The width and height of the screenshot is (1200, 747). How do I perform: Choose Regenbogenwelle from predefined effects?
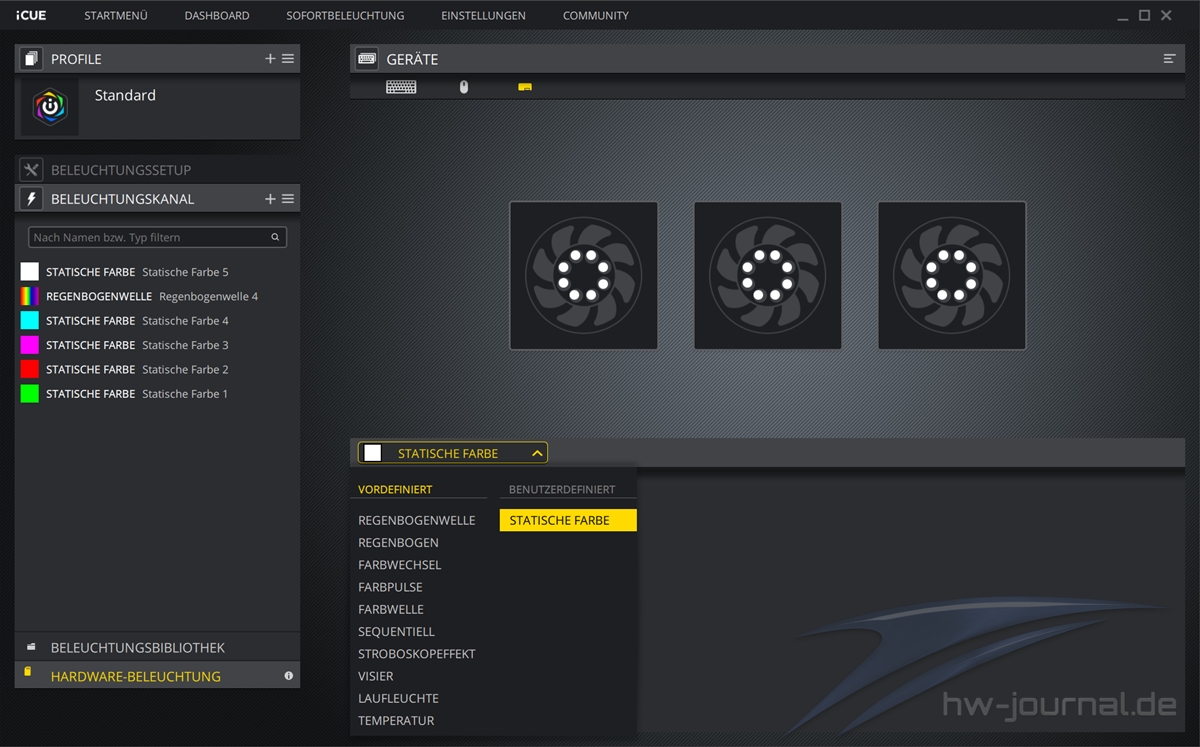[416, 520]
